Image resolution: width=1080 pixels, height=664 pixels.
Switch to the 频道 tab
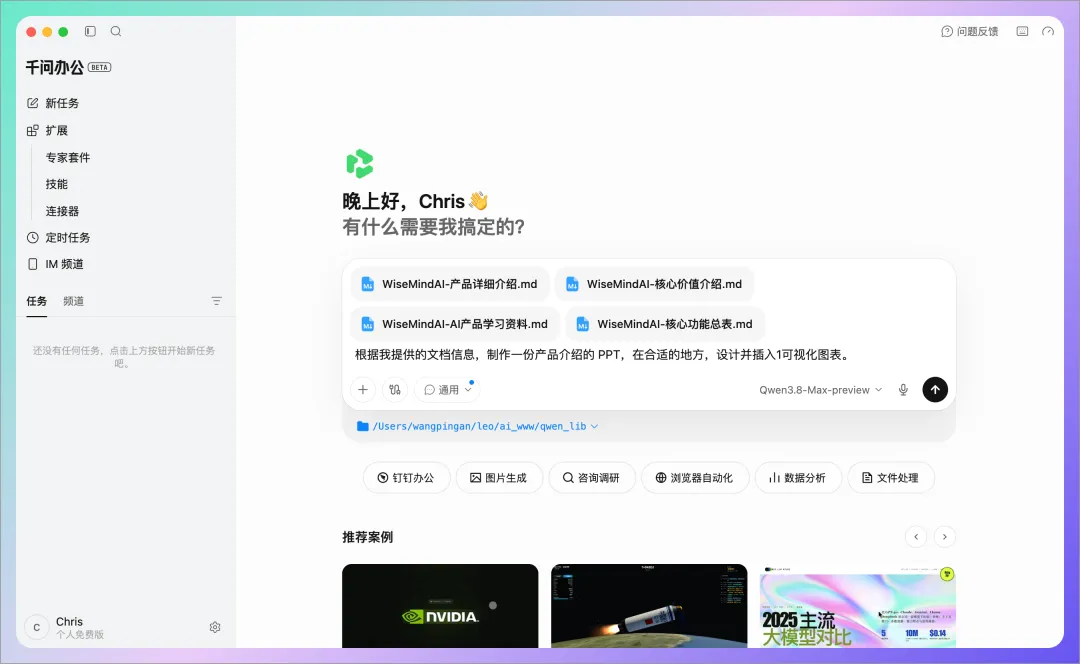(73, 301)
